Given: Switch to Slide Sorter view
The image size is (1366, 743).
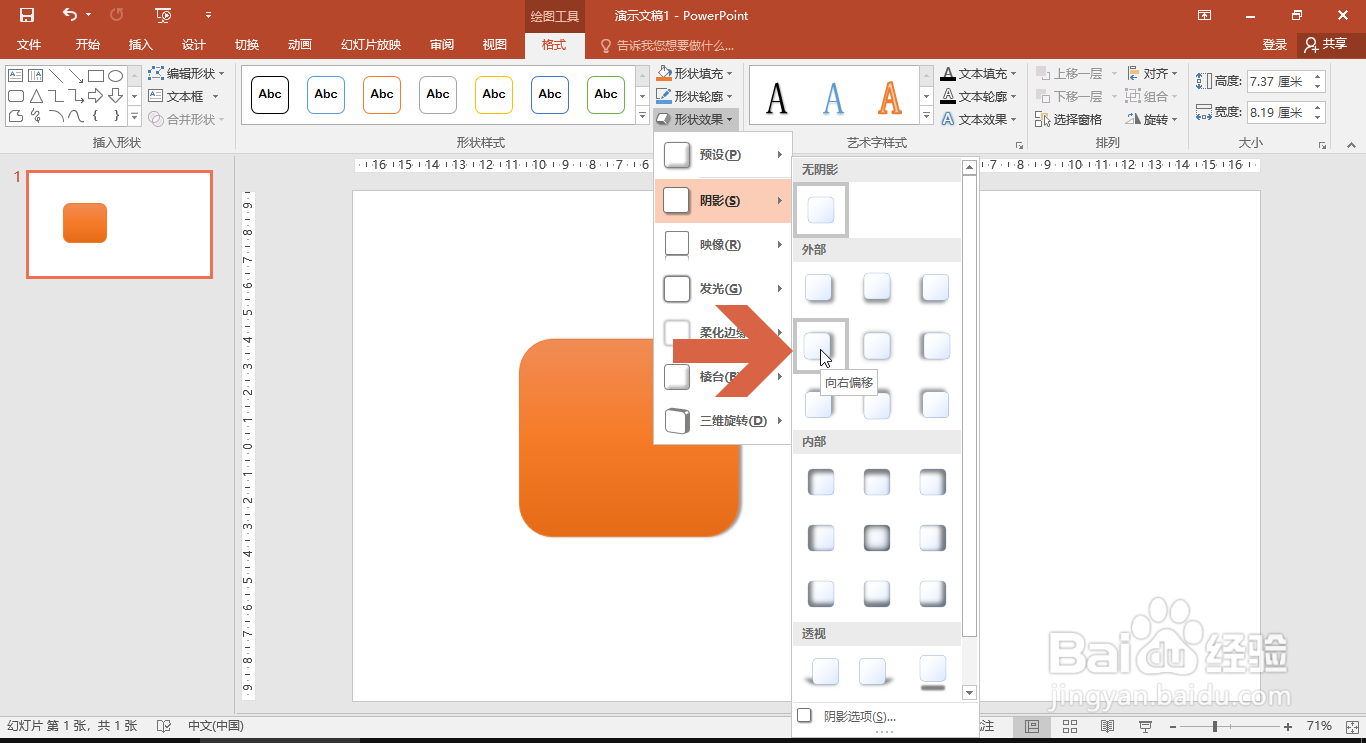Looking at the screenshot, I should [x=1070, y=726].
